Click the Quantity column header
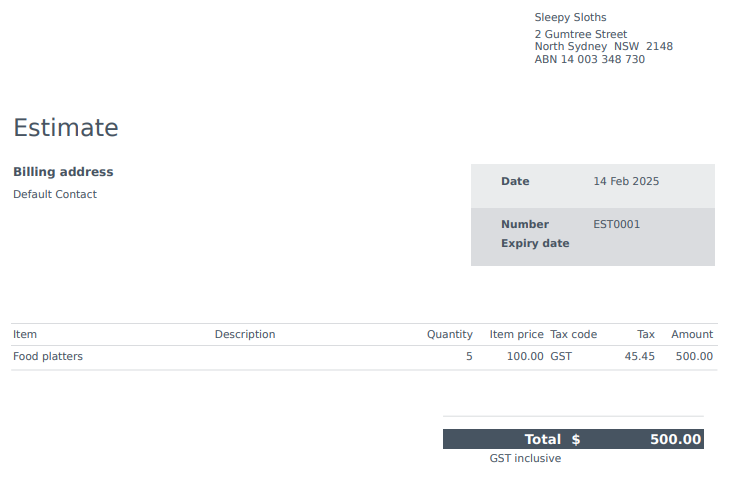This screenshot has width=731, height=488. (x=449, y=335)
